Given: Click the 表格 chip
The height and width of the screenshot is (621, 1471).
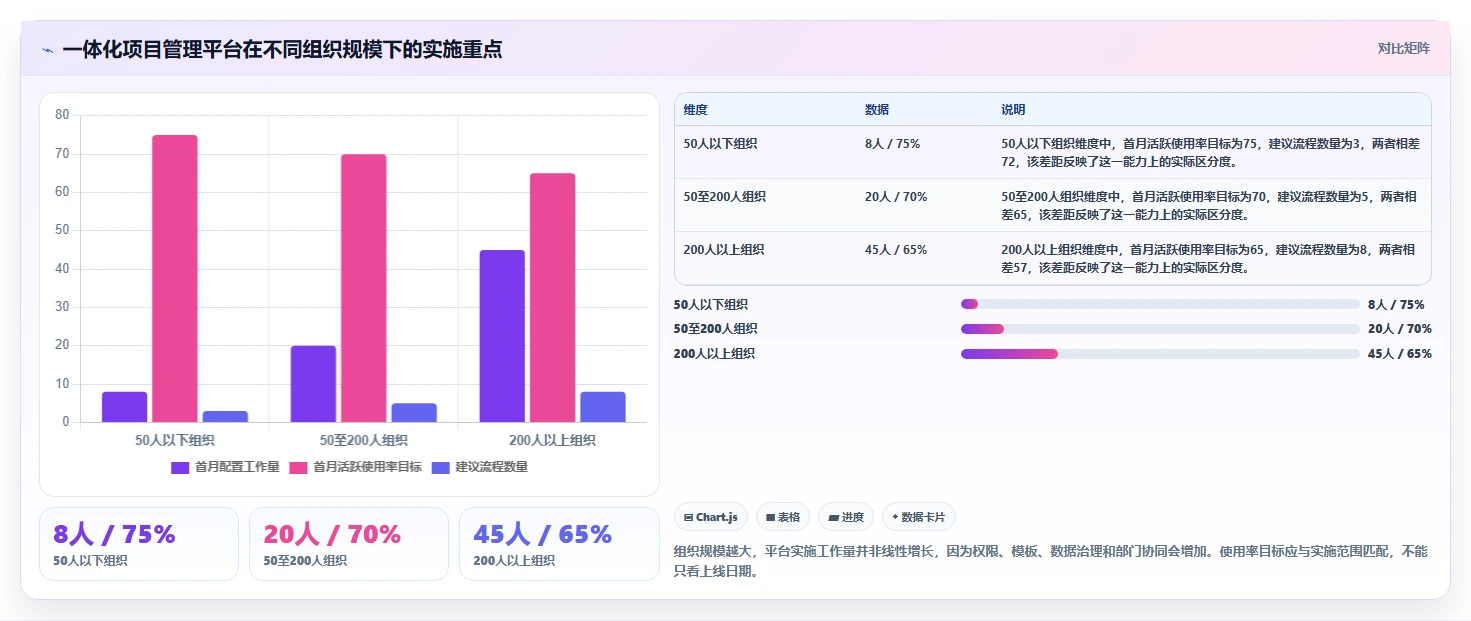Looking at the screenshot, I should click(x=783, y=517).
